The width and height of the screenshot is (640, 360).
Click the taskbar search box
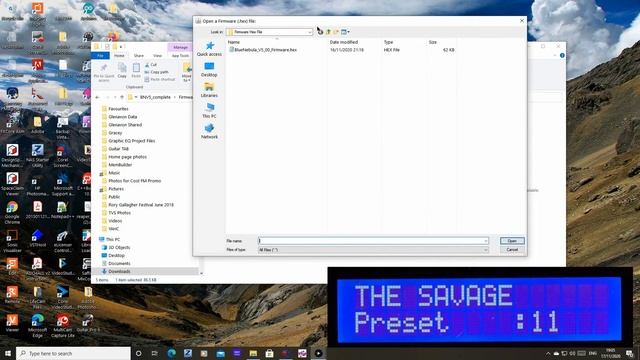pos(73,353)
